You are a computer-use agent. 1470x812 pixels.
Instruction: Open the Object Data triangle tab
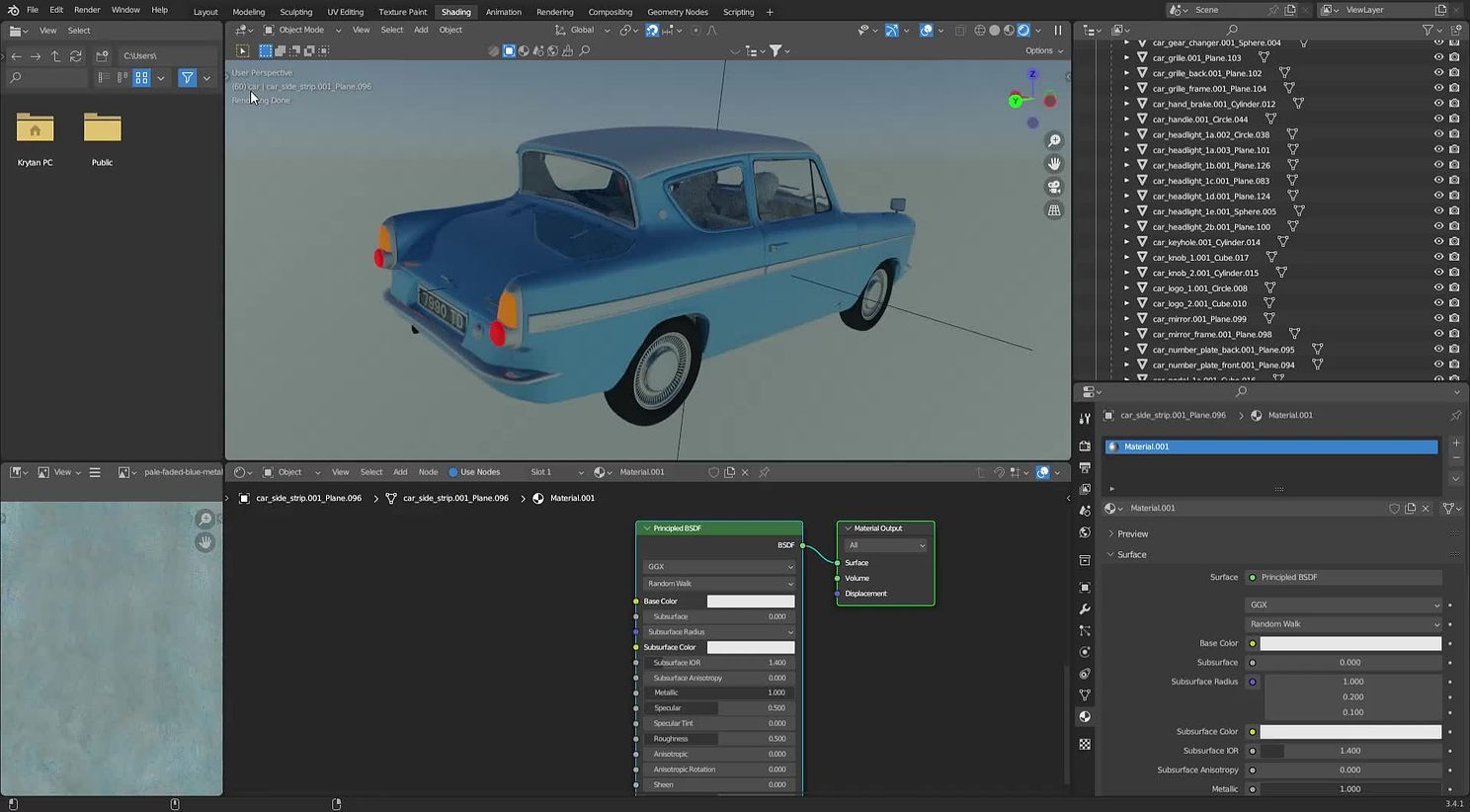[1085, 695]
